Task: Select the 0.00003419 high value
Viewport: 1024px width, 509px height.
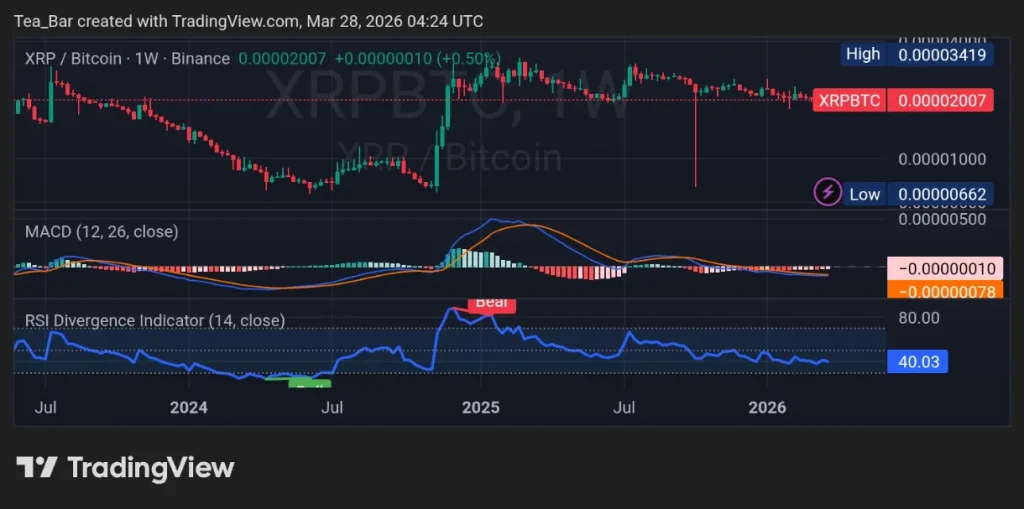Action: [x=942, y=54]
